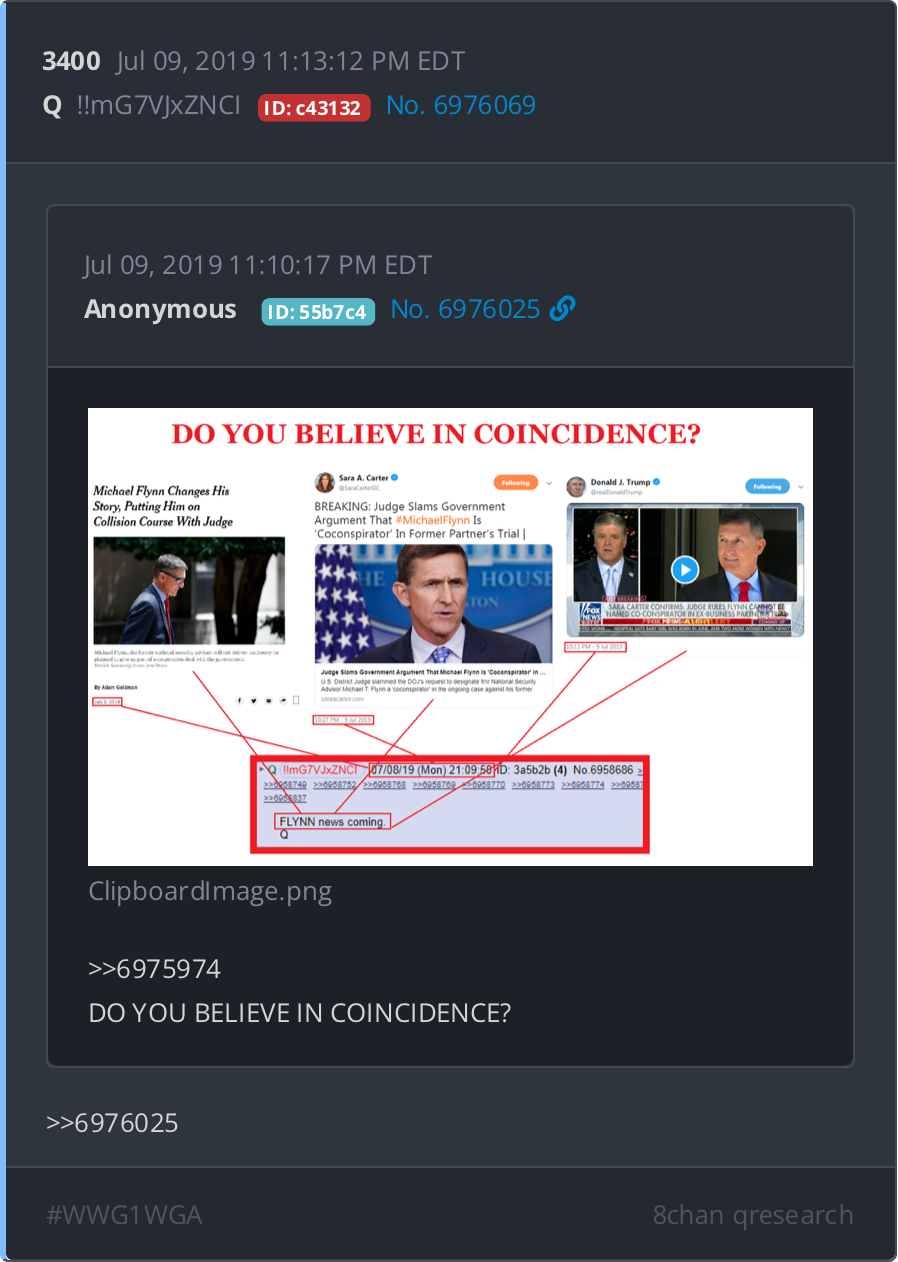Click the >>6976025 reply link at bottom

(112, 1123)
